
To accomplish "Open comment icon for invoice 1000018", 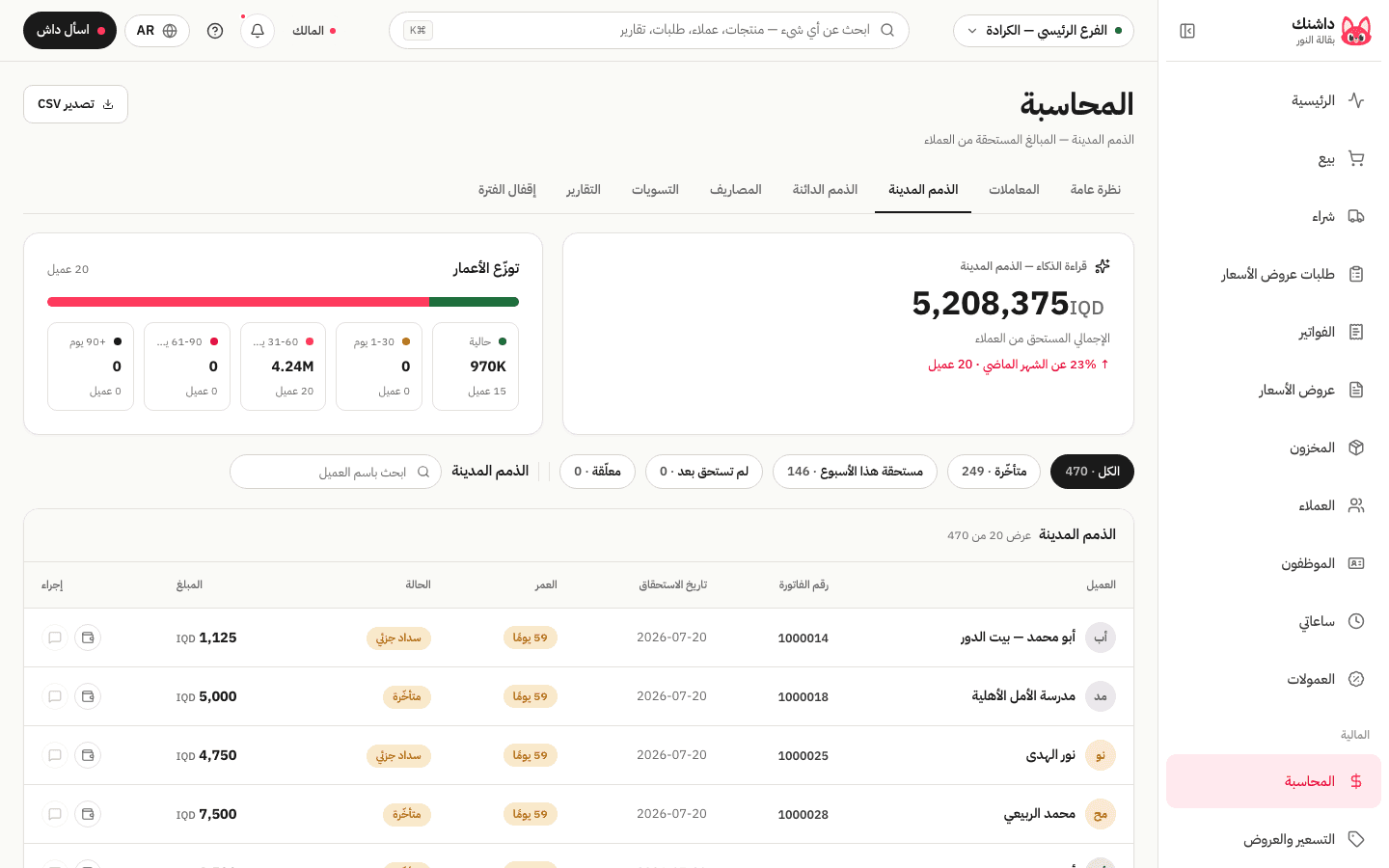I will coord(55,696).
